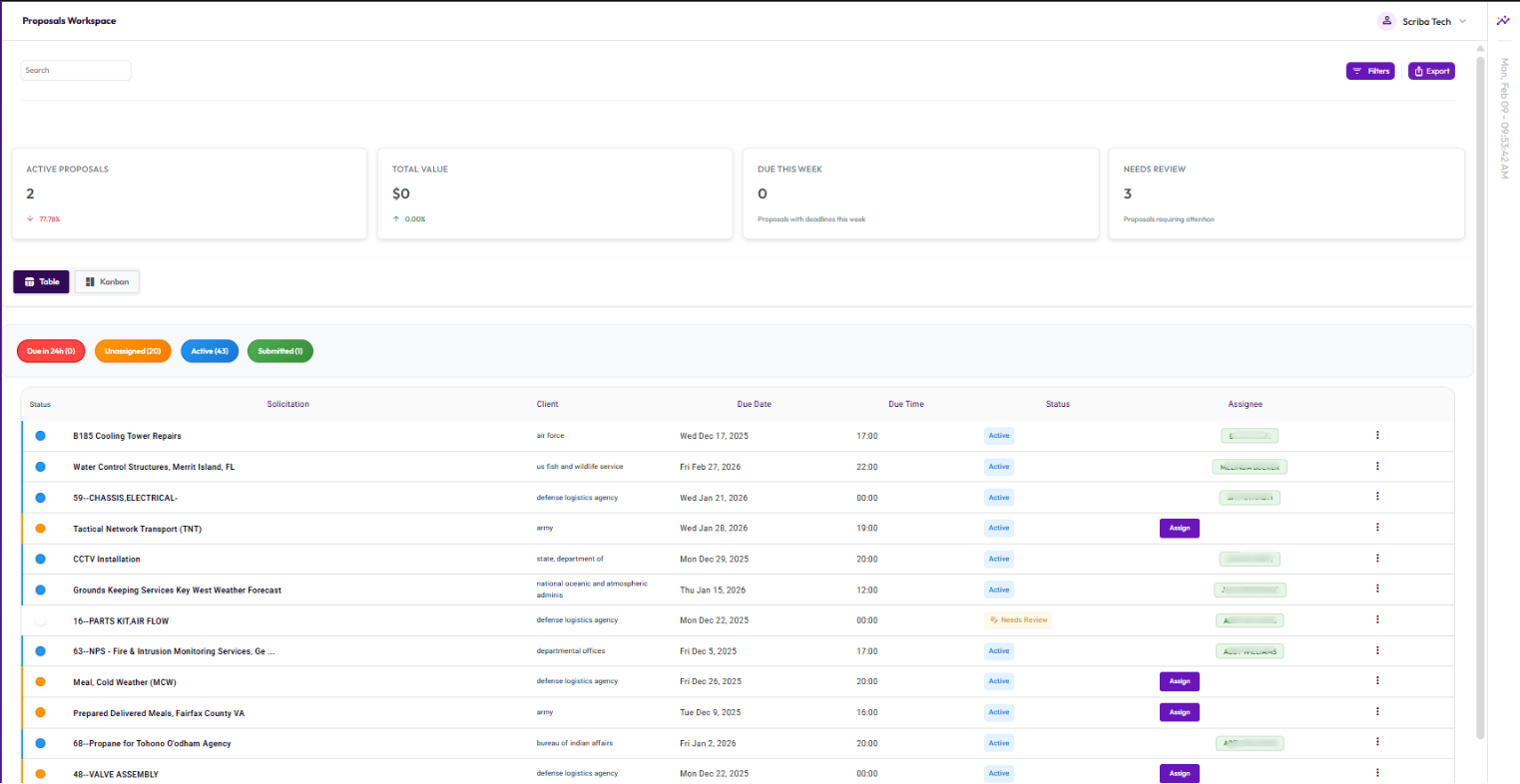
Task: Click the Export button
Action: [x=1431, y=71]
